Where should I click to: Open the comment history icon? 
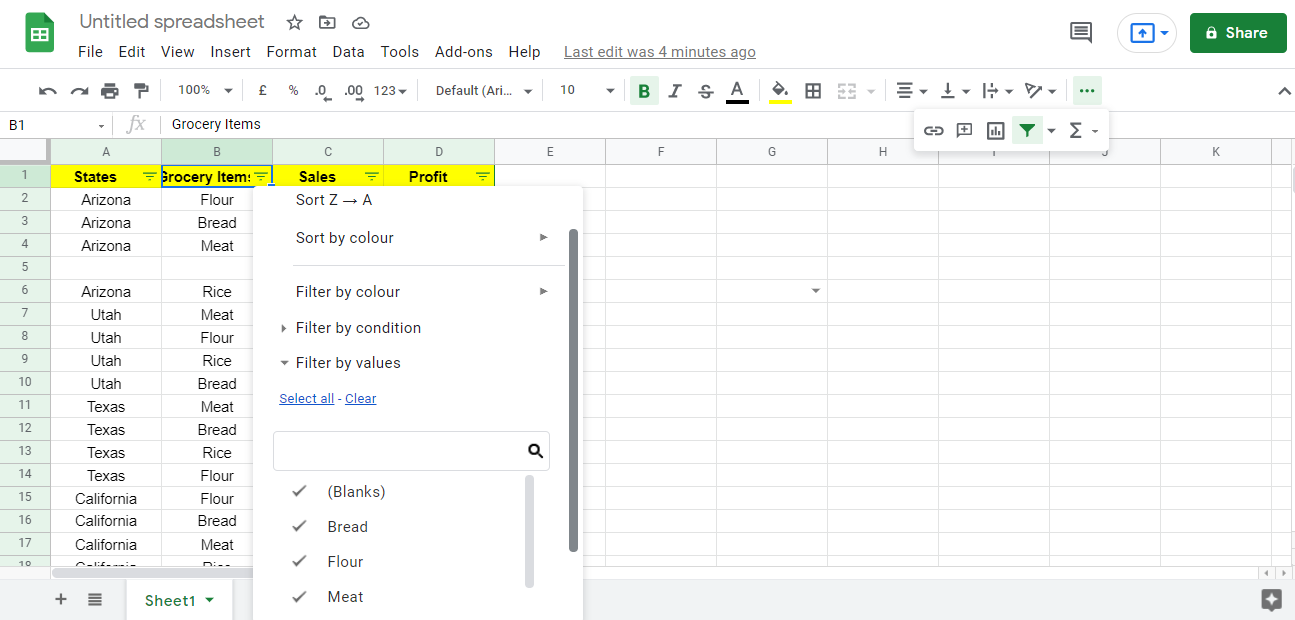1081,33
